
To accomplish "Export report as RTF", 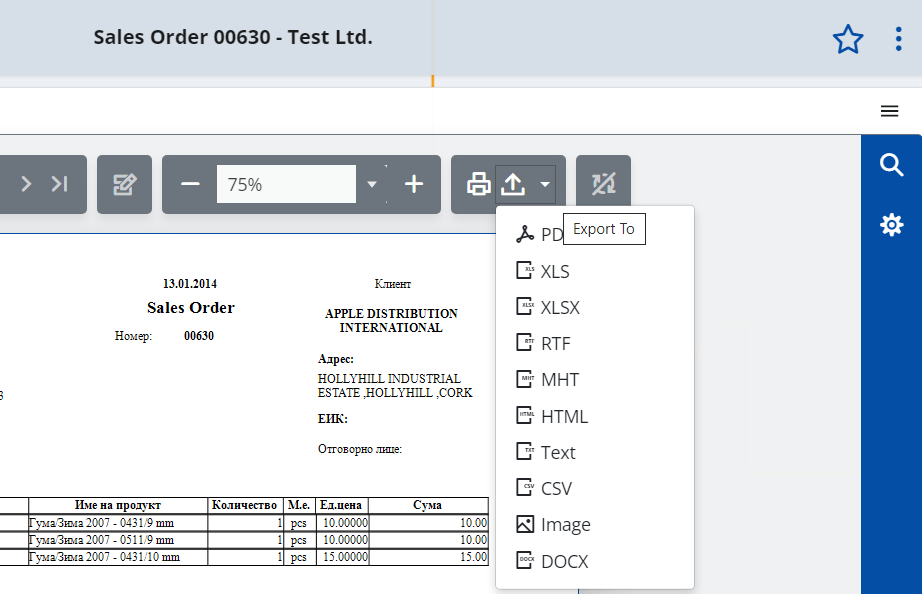I will coord(594,343).
